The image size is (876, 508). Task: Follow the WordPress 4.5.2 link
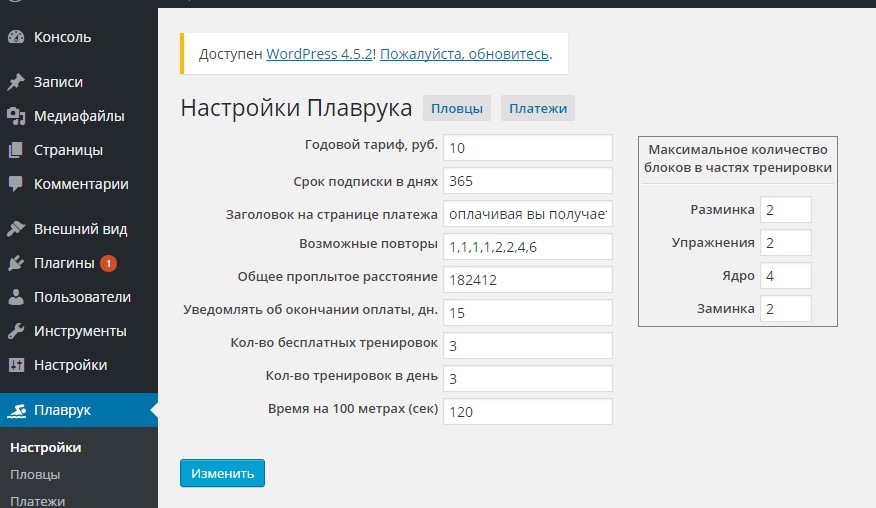(320, 54)
